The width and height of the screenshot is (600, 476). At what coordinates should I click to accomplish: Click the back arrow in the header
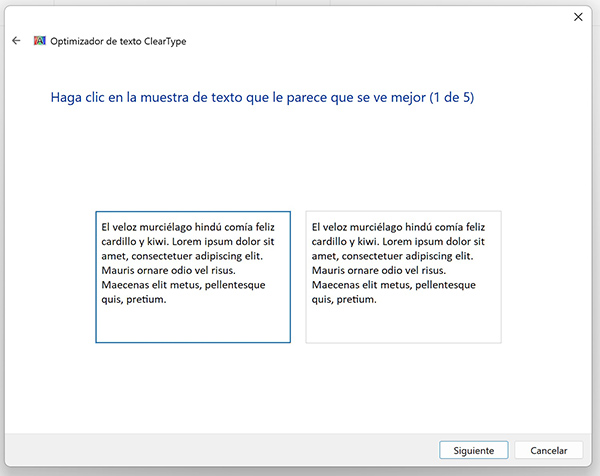(x=16, y=41)
